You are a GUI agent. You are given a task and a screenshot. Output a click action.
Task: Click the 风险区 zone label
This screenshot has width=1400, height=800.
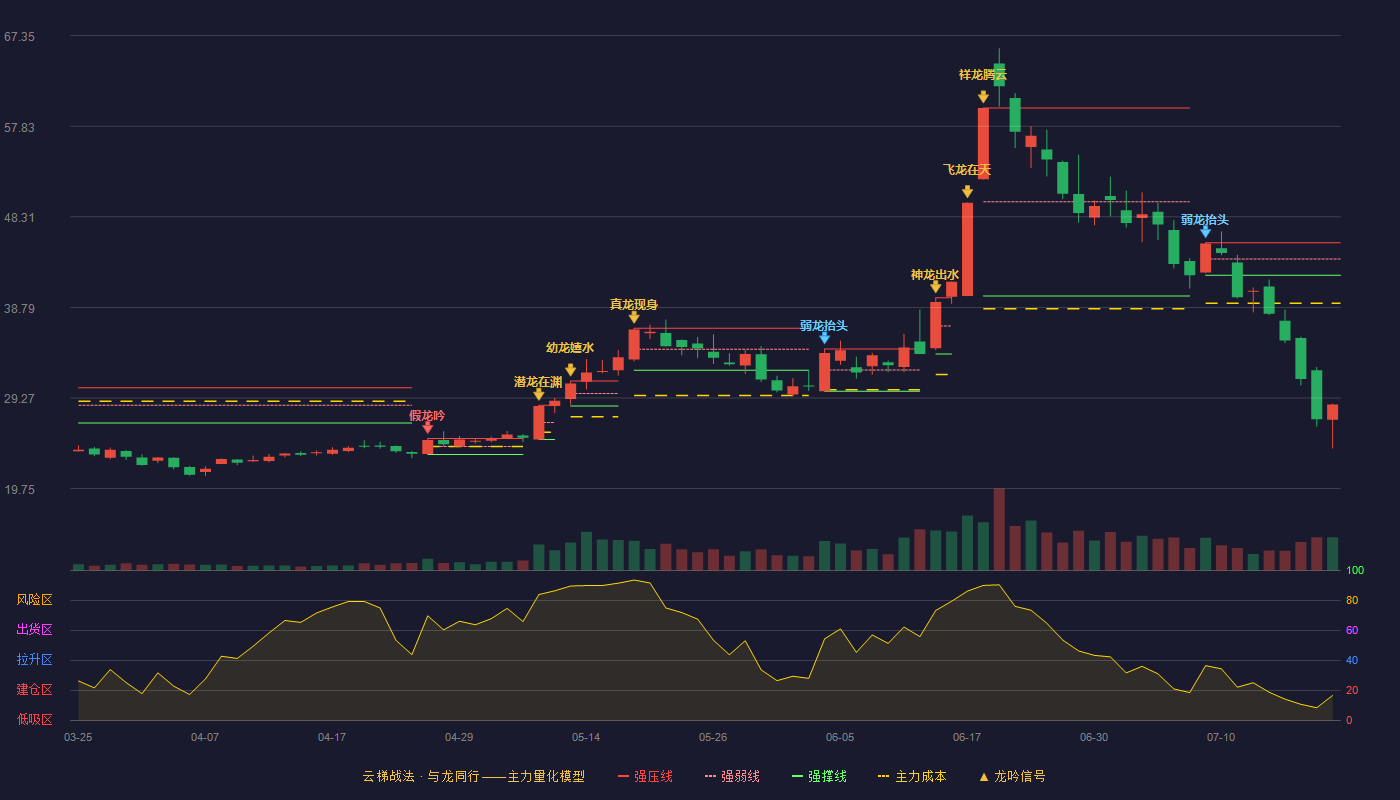click(x=34, y=600)
